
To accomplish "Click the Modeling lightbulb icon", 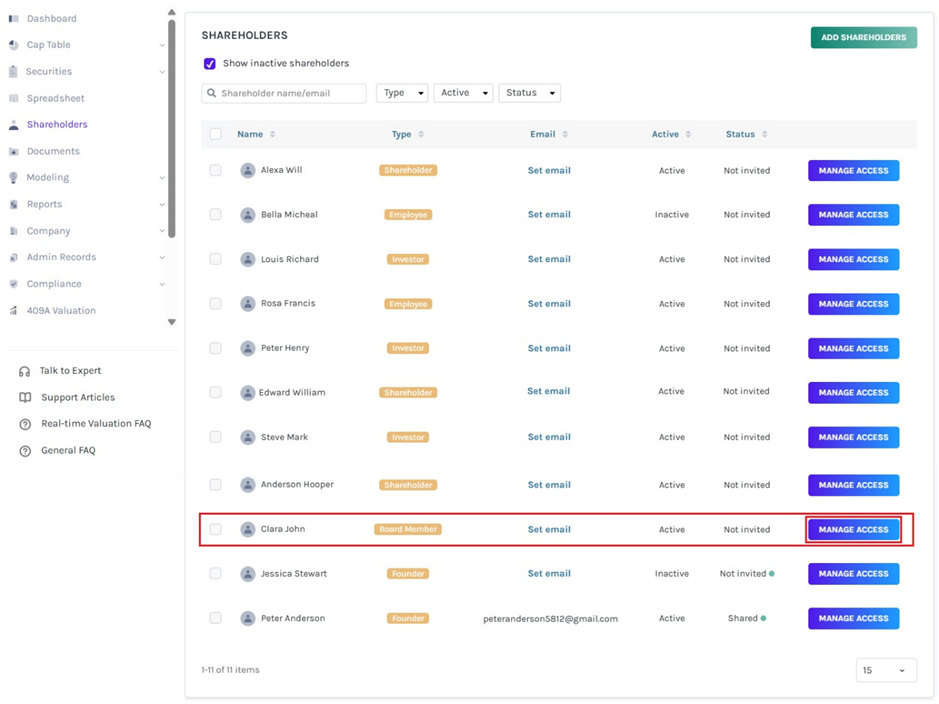I will [x=13, y=178].
